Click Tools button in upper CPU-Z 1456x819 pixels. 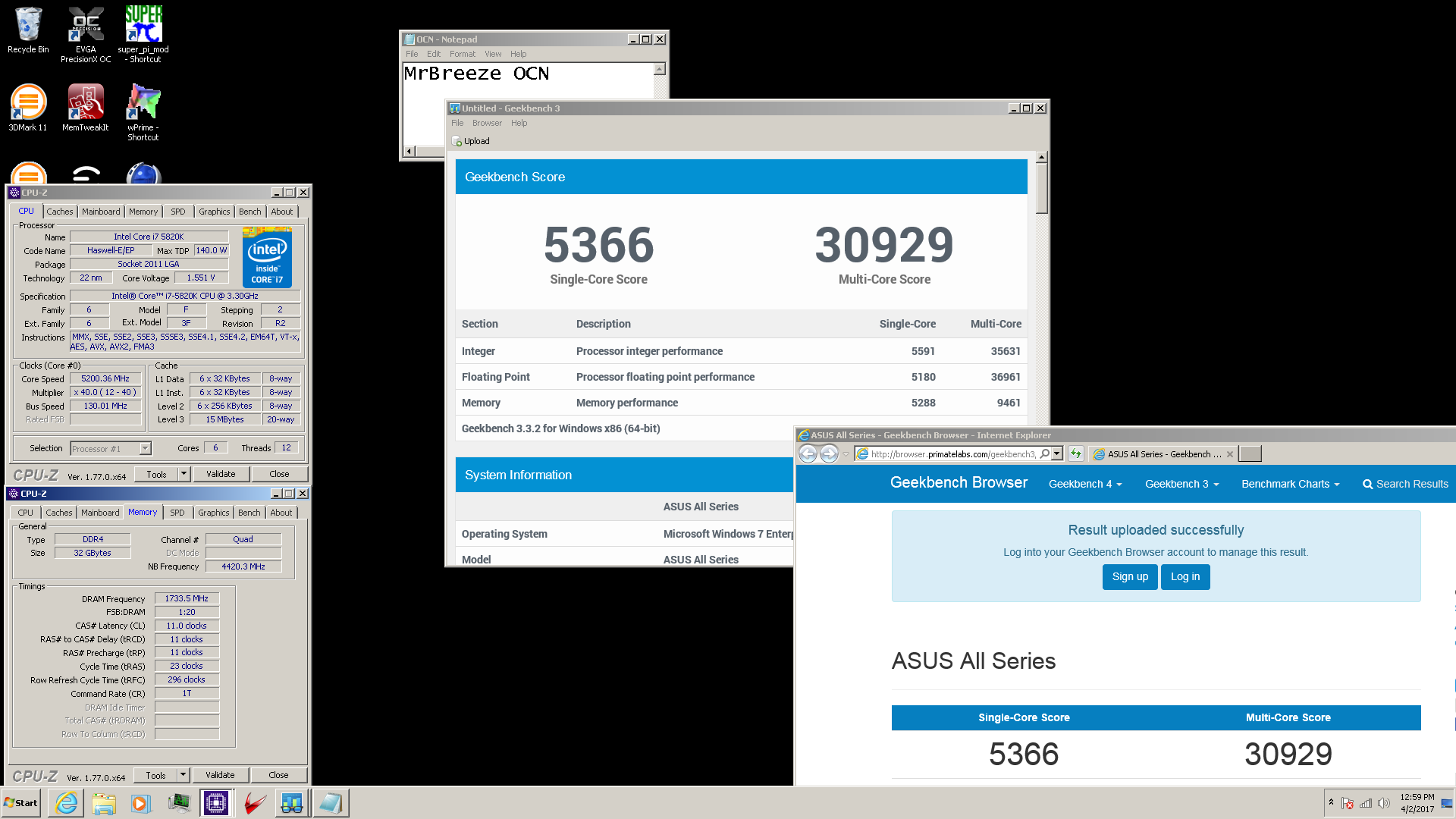pyautogui.click(x=156, y=474)
